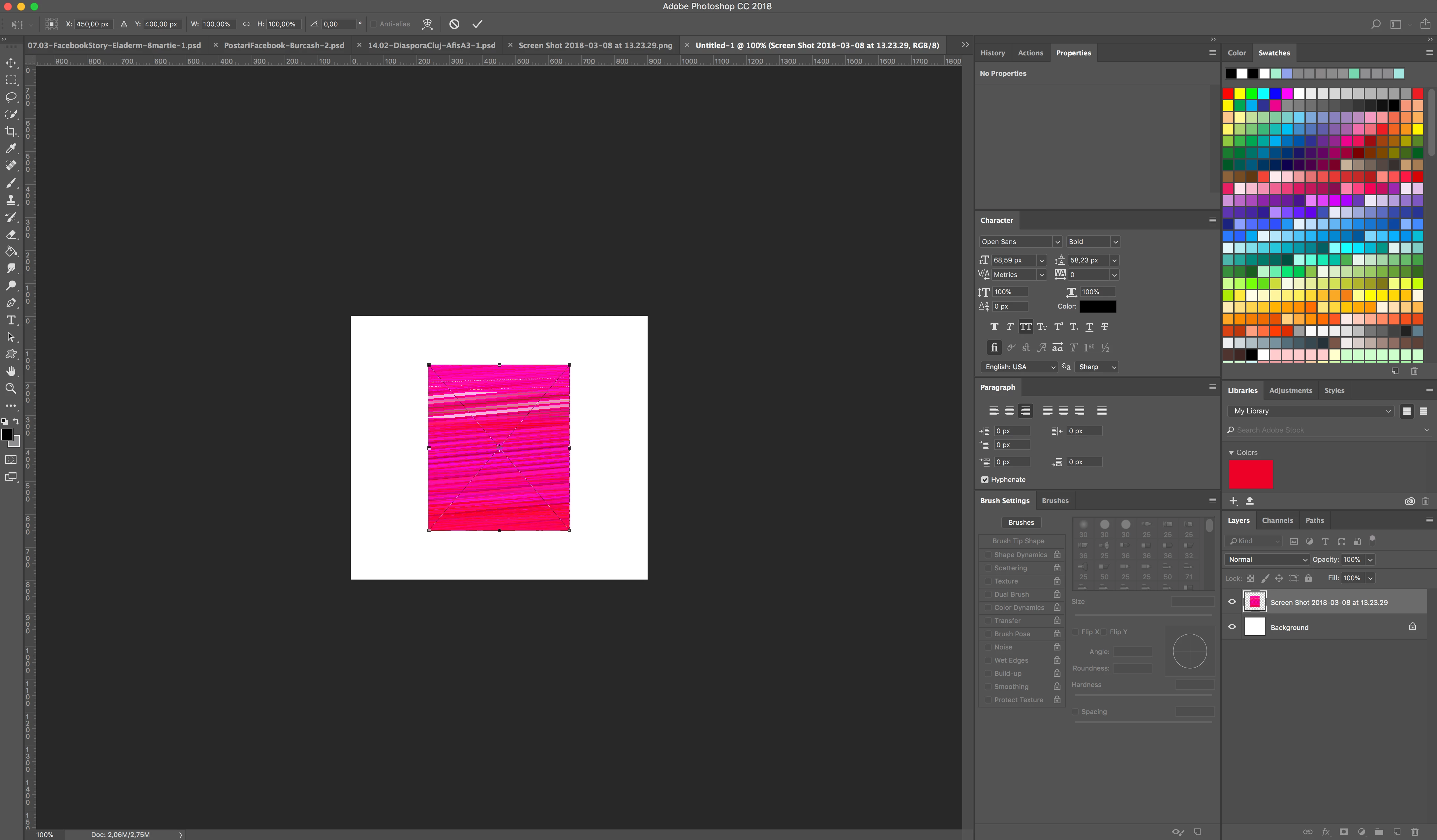This screenshot has width=1437, height=840.
Task: Select the Hand tool
Action: click(11, 371)
